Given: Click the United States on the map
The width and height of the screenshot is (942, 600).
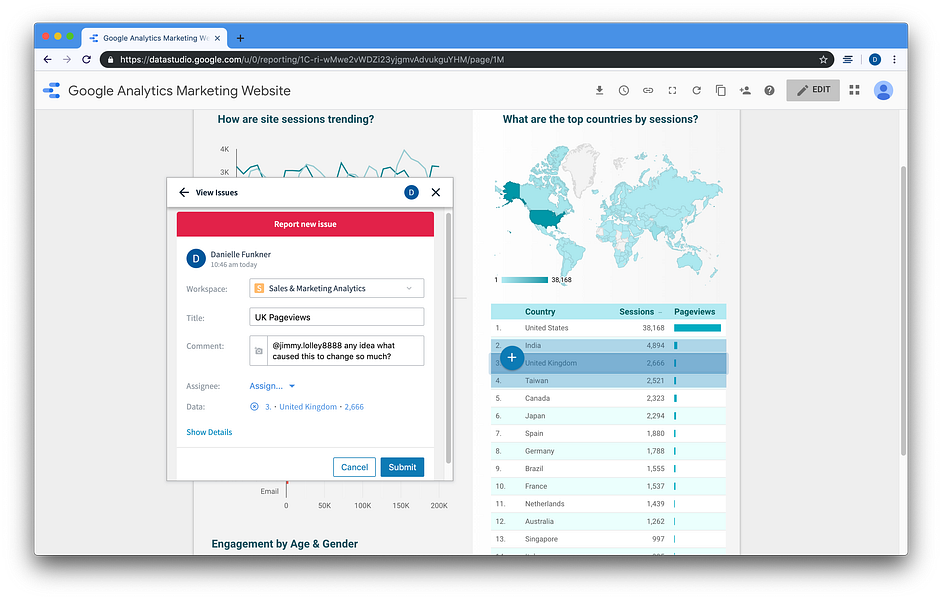Looking at the screenshot, I should coord(548,218).
